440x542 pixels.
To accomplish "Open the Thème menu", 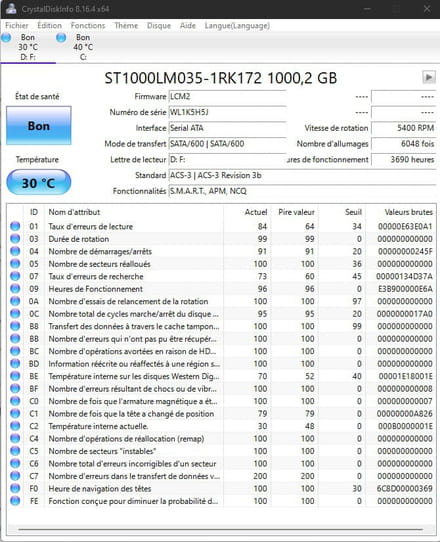I will (x=126, y=26).
